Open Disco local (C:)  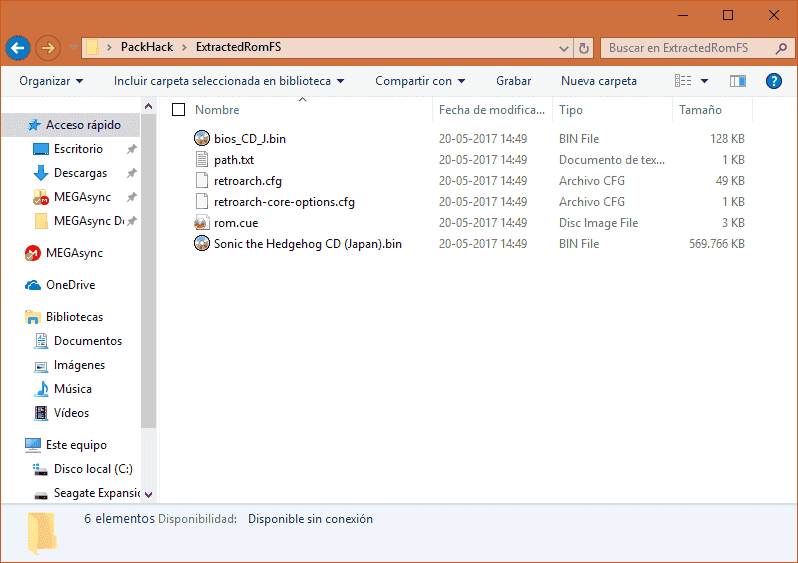click(93, 469)
